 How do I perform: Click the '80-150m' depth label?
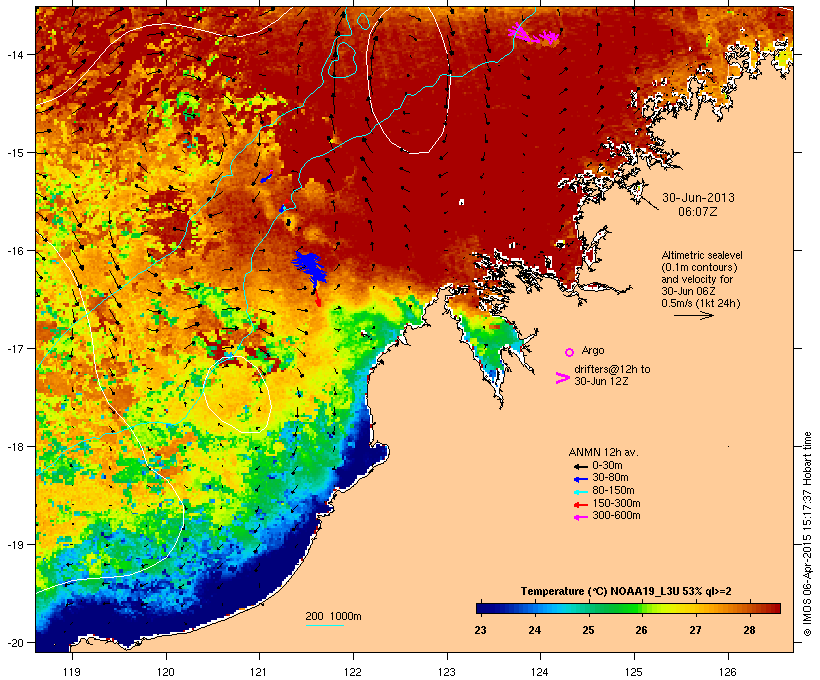[x=613, y=491]
